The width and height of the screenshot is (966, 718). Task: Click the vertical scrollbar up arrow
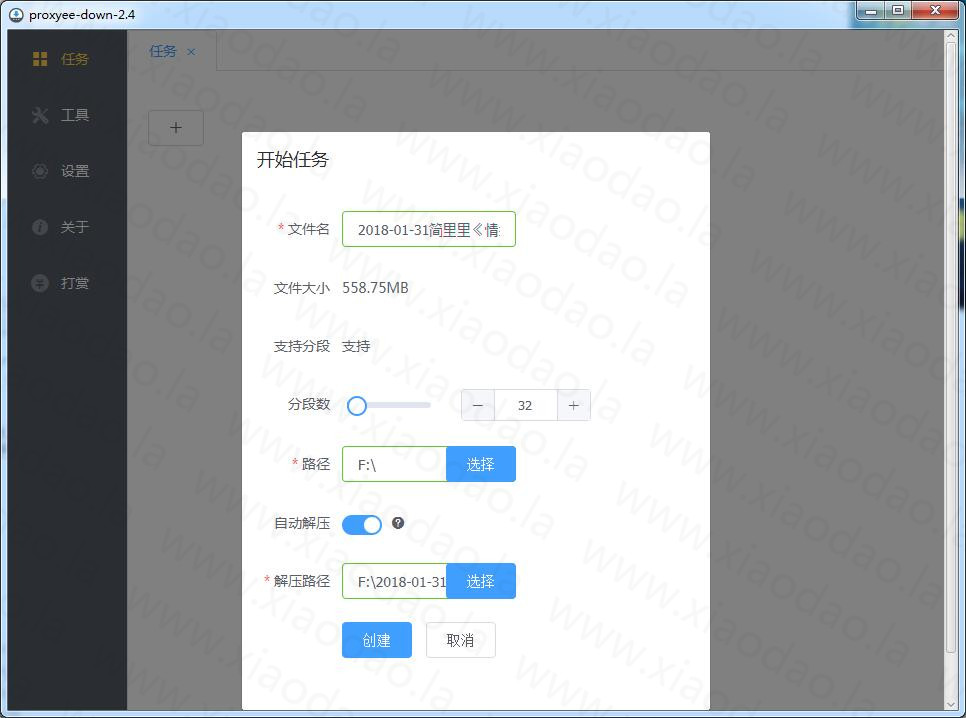tap(951, 36)
